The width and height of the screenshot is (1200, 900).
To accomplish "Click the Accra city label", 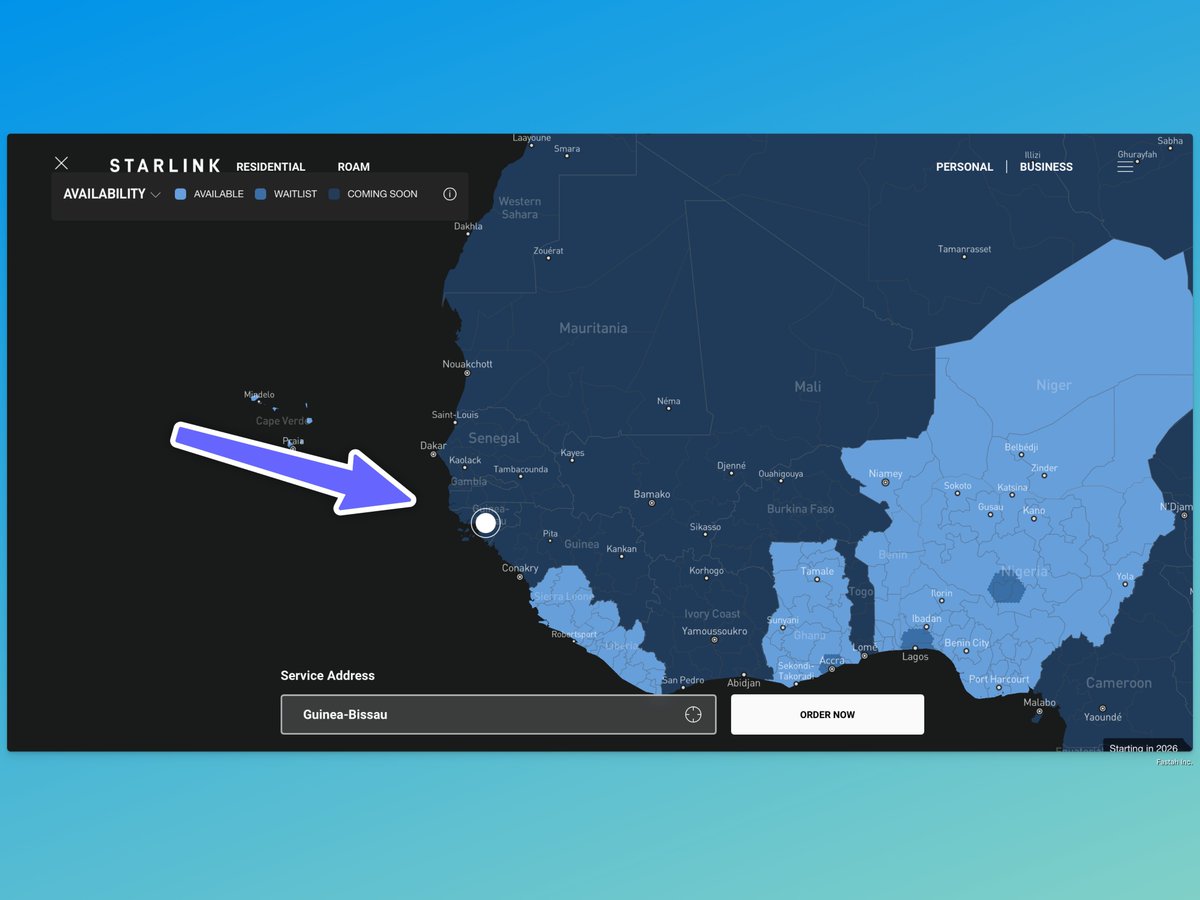I will click(832, 661).
